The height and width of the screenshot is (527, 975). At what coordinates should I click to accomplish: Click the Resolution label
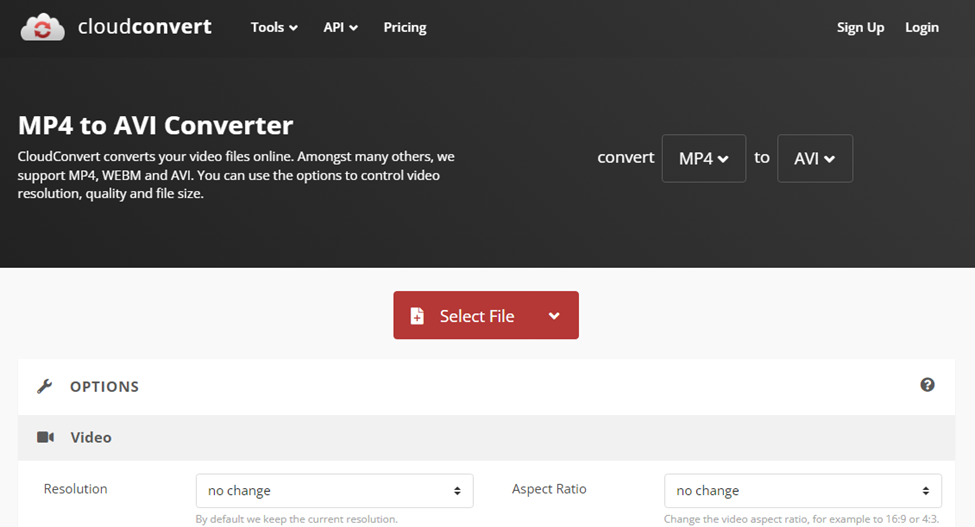pyautogui.click(x=75, y=489)
